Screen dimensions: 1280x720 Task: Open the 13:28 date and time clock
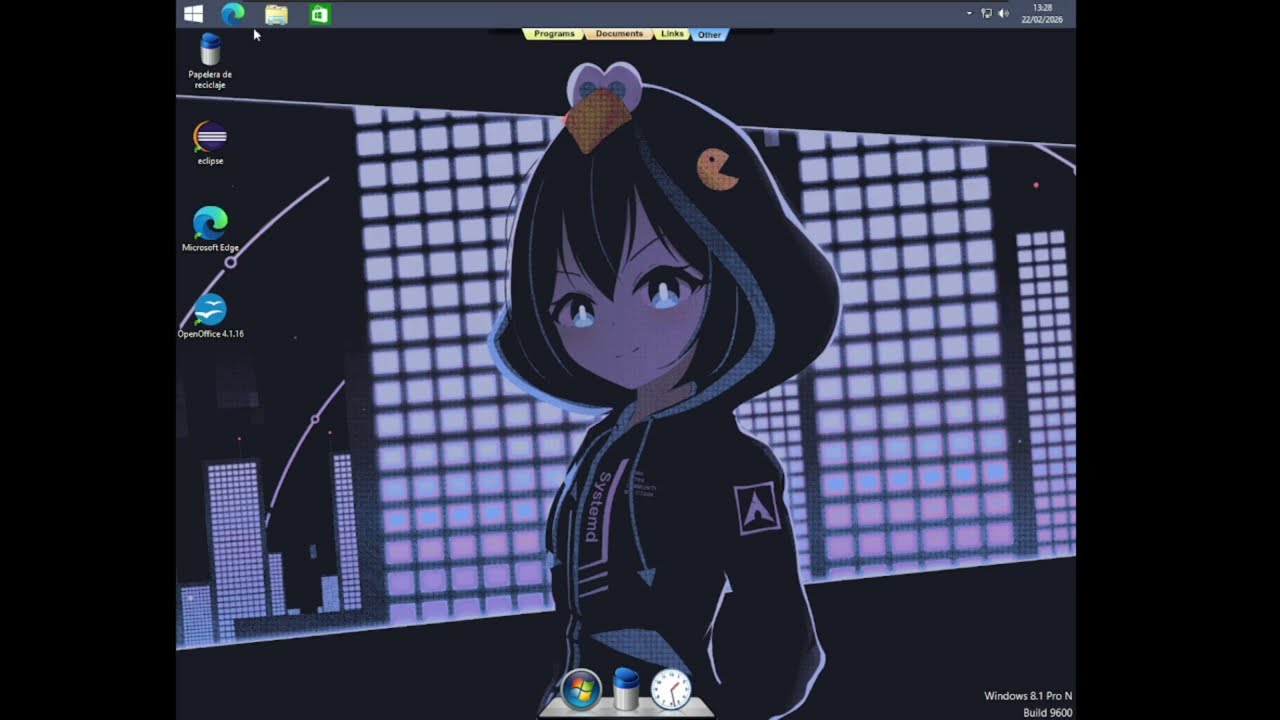[x=1042, y=14]
